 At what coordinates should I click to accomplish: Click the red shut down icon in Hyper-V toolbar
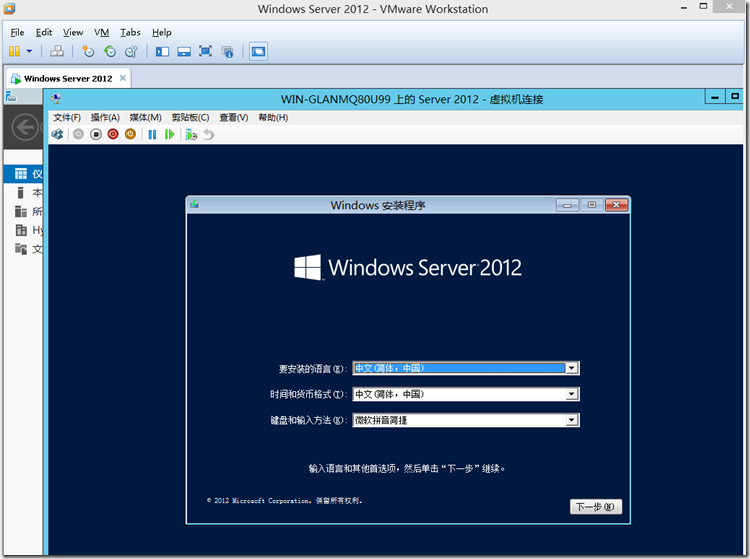click(112, 134)
